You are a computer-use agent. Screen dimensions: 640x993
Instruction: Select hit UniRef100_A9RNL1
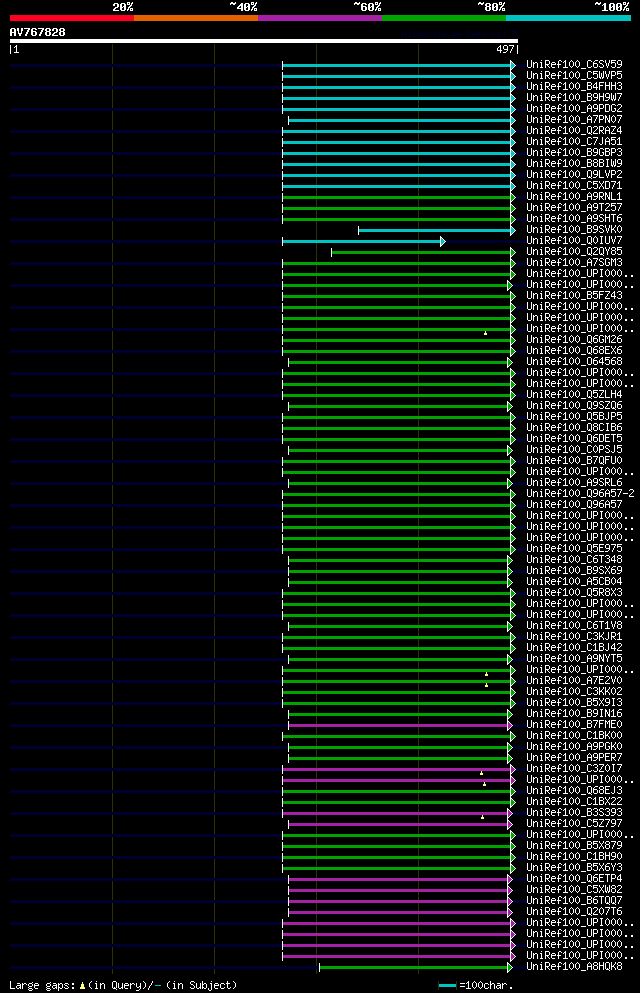pyautogui.click(x=574, y=196)
